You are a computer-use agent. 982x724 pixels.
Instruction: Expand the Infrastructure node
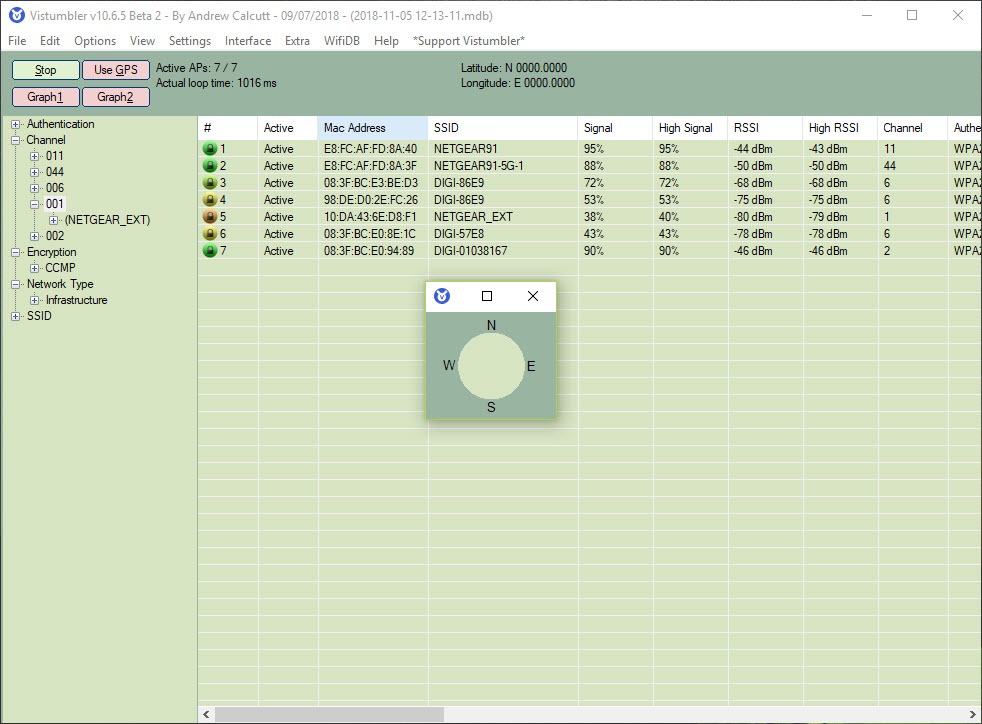click(34, 301)
